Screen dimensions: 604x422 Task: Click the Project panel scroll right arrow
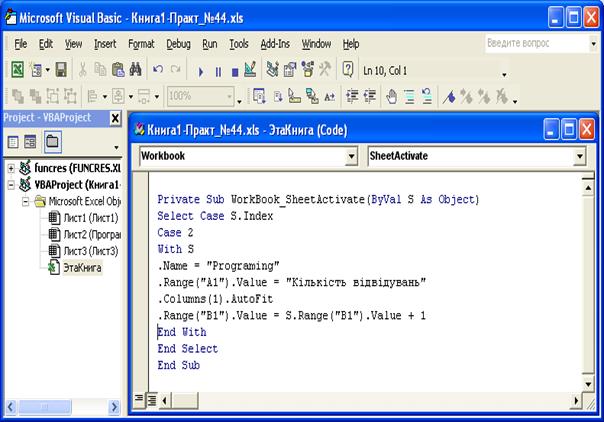(x=114, y=407)
